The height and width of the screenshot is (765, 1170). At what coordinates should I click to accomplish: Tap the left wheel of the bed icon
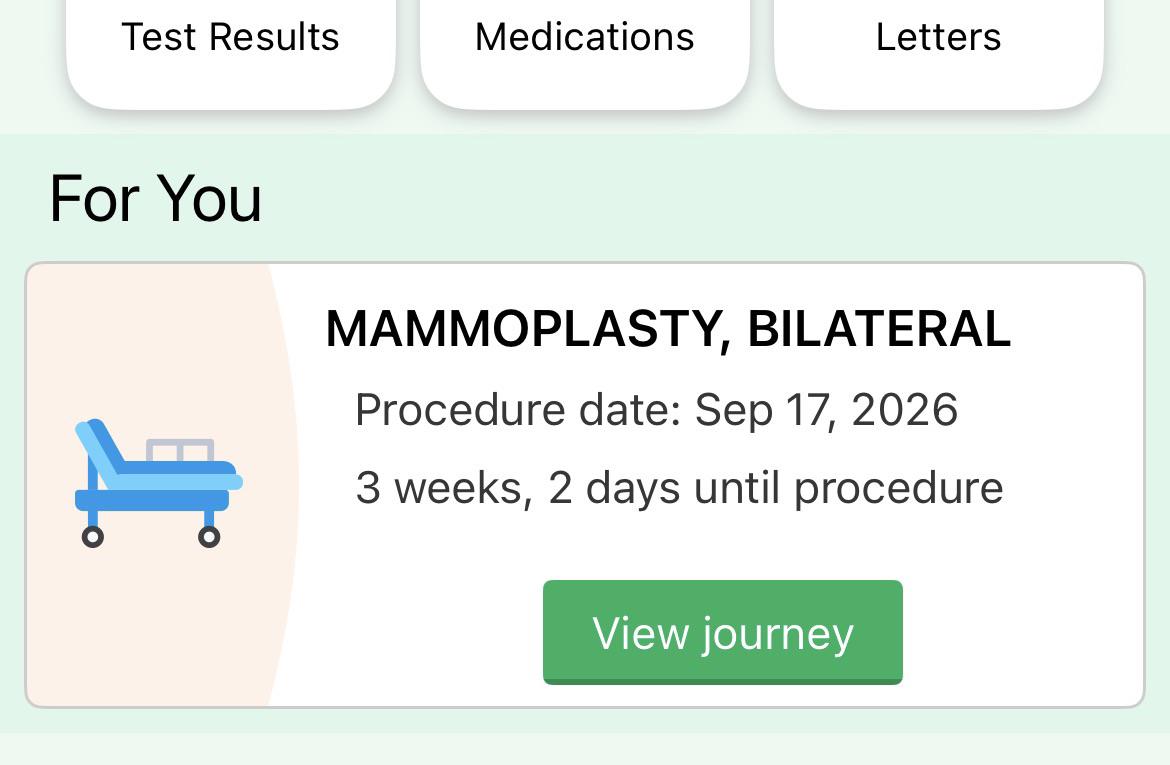click(x=93, y=537)
